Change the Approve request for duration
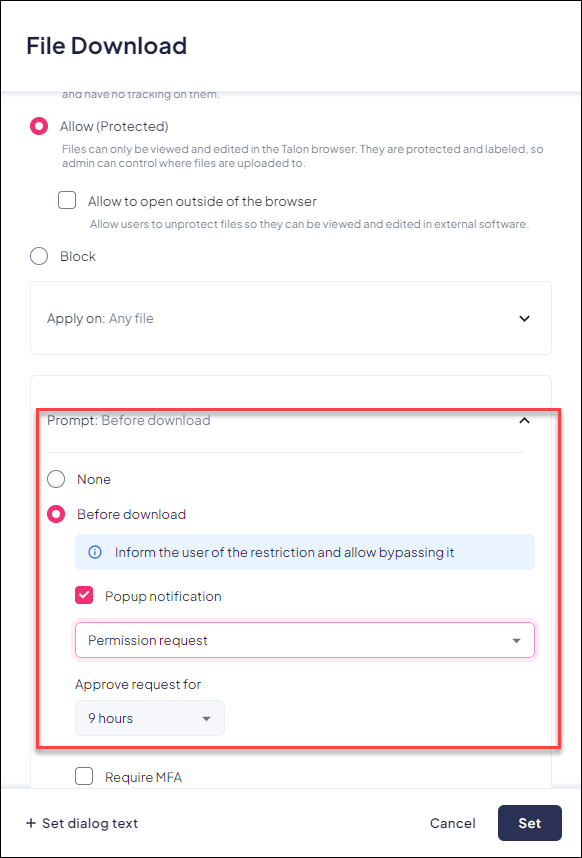This screenshot has height=858, width=582. click(x=149, y=718)
